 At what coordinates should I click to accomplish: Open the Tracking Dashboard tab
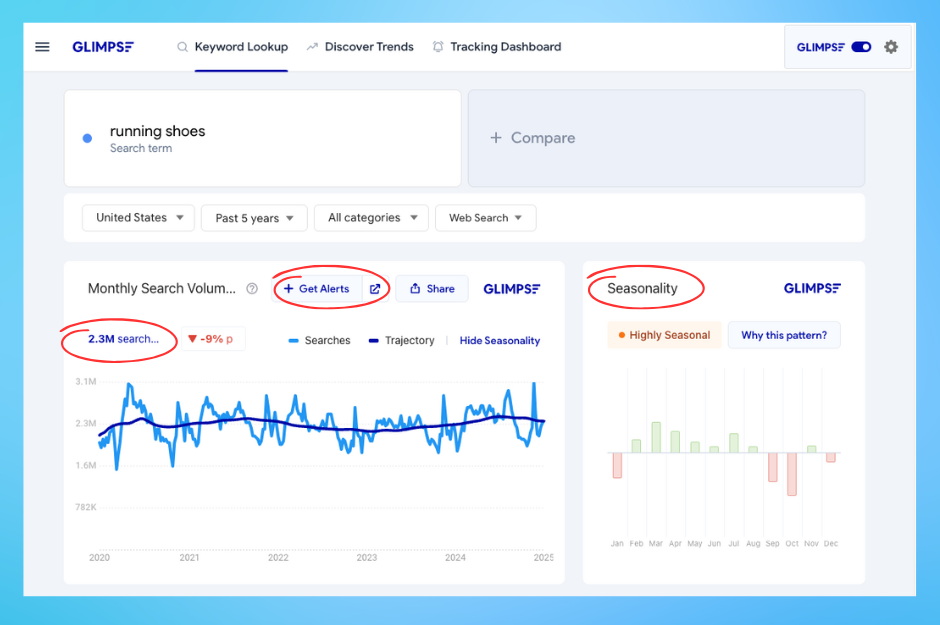coord(505,46)
